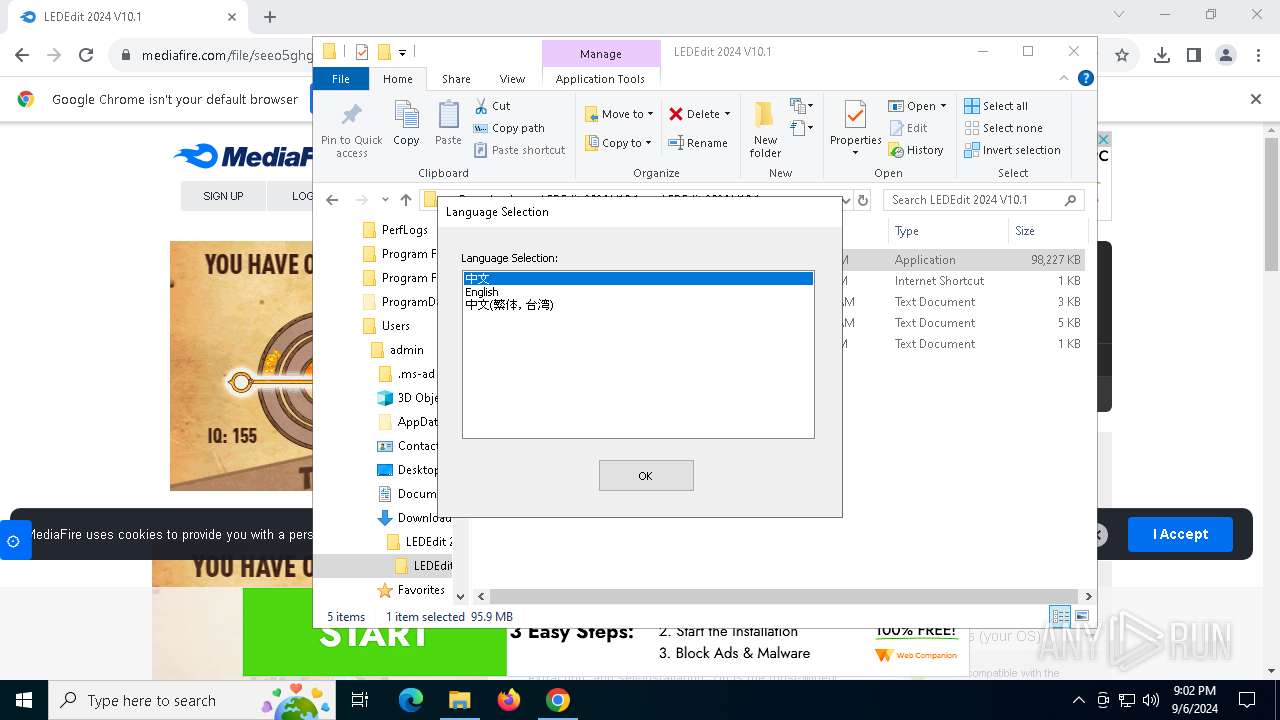Viewport: 1280px width, 720px height.
Task: Click the Edit command in ribbon
Action: [x=908, y=128]
